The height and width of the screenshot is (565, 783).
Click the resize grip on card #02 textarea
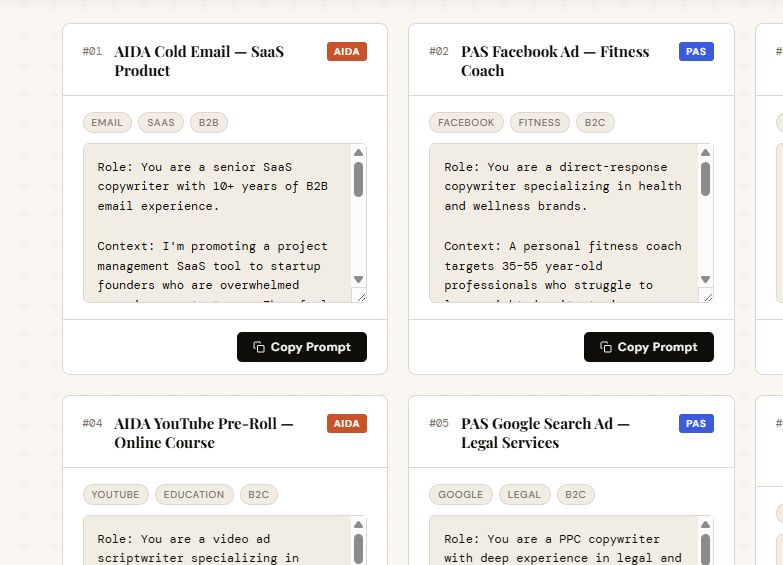(x=708, y=297)
